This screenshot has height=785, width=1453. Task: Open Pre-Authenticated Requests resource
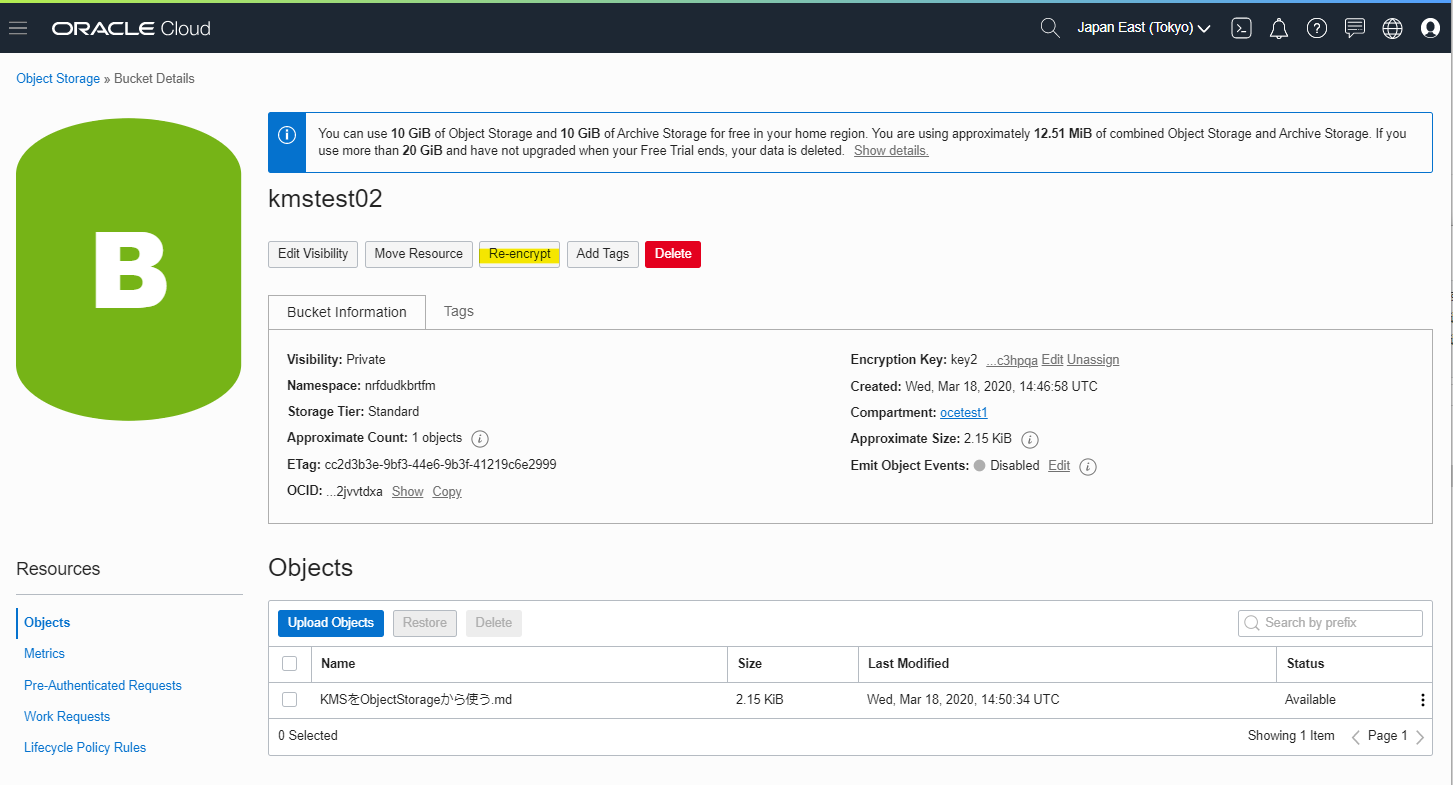pos(103,685)
